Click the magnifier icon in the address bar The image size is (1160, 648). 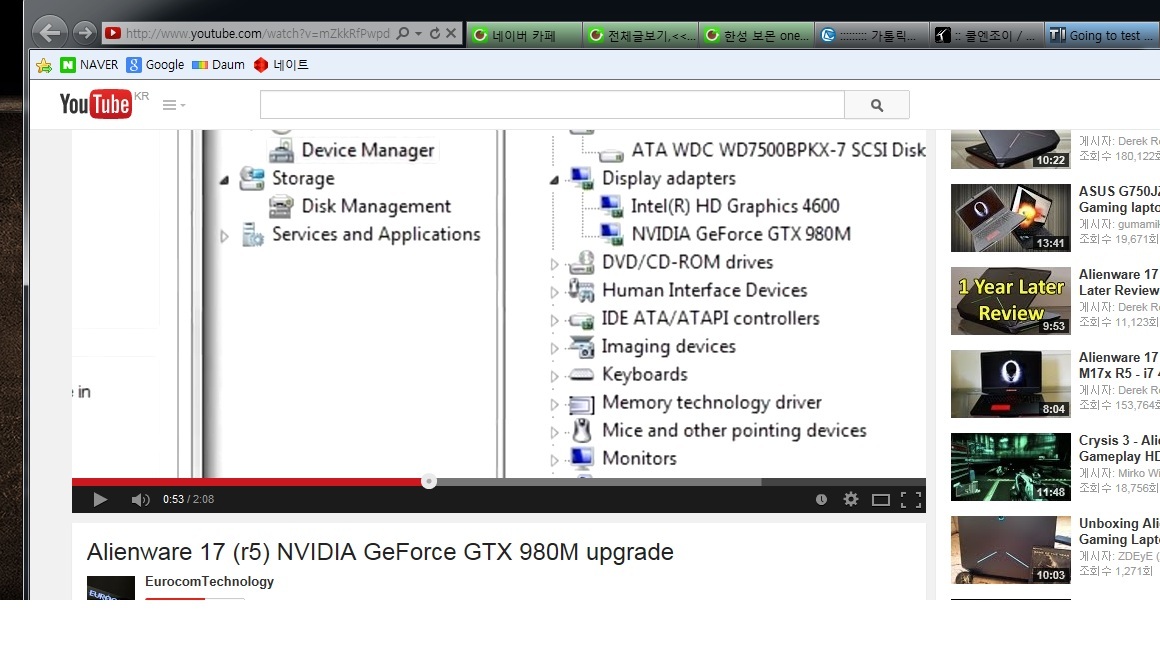(403, 33)
